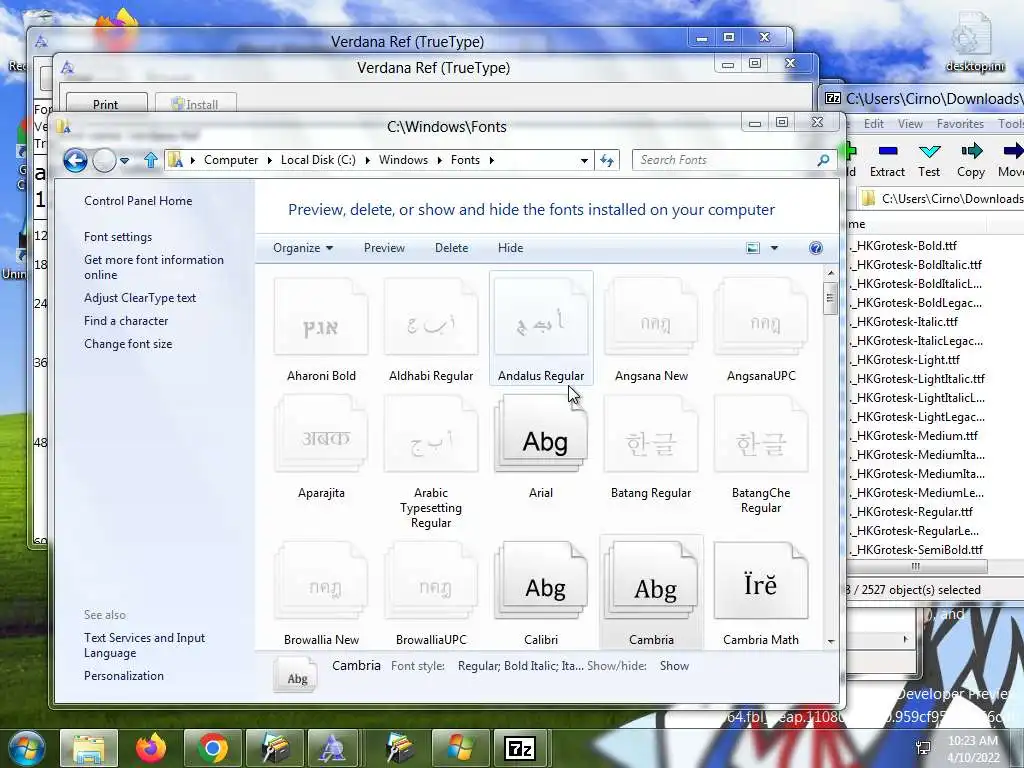The image size is (1024, 768).
Task: Click the Back arrow in the Fonts window
Action: point(75,160)
